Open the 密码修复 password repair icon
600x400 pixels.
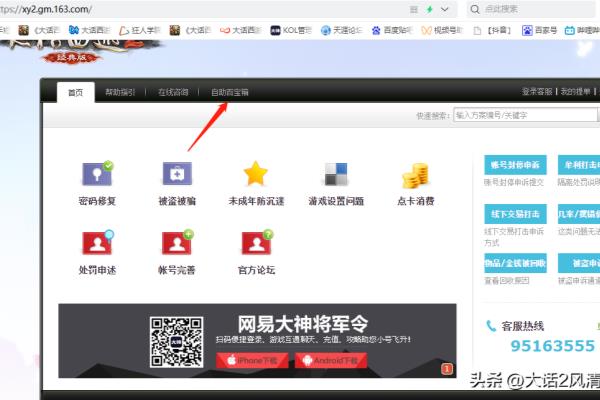[x=97, y=174]
